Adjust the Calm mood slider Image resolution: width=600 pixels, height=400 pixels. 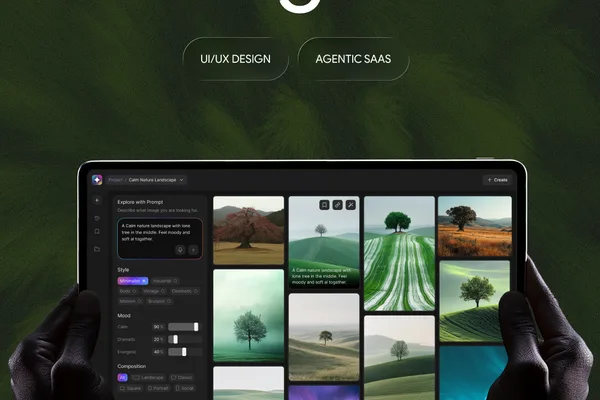[x=184, y=327]
